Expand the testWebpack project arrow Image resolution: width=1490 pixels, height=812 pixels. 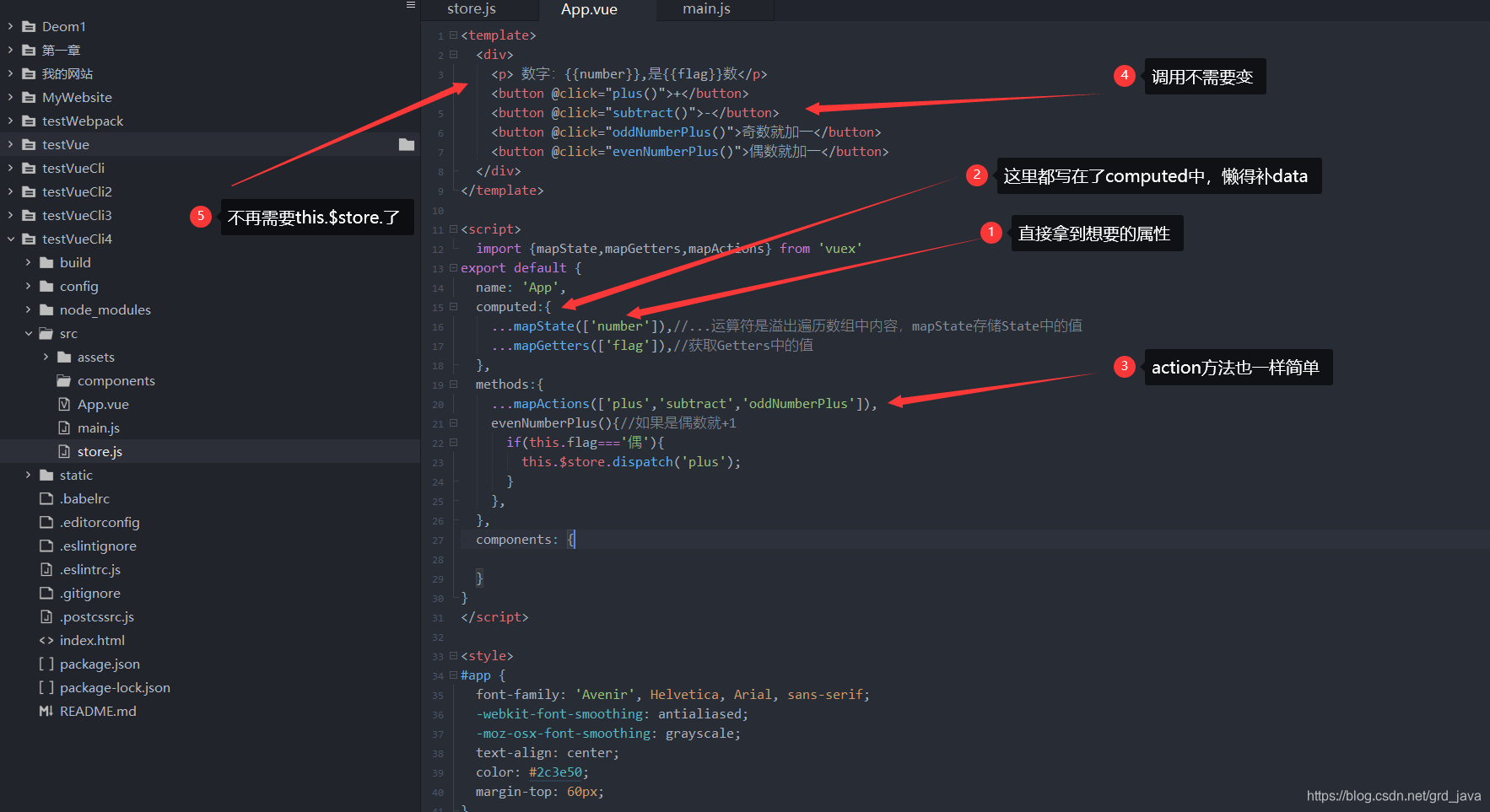pos(10,121)
